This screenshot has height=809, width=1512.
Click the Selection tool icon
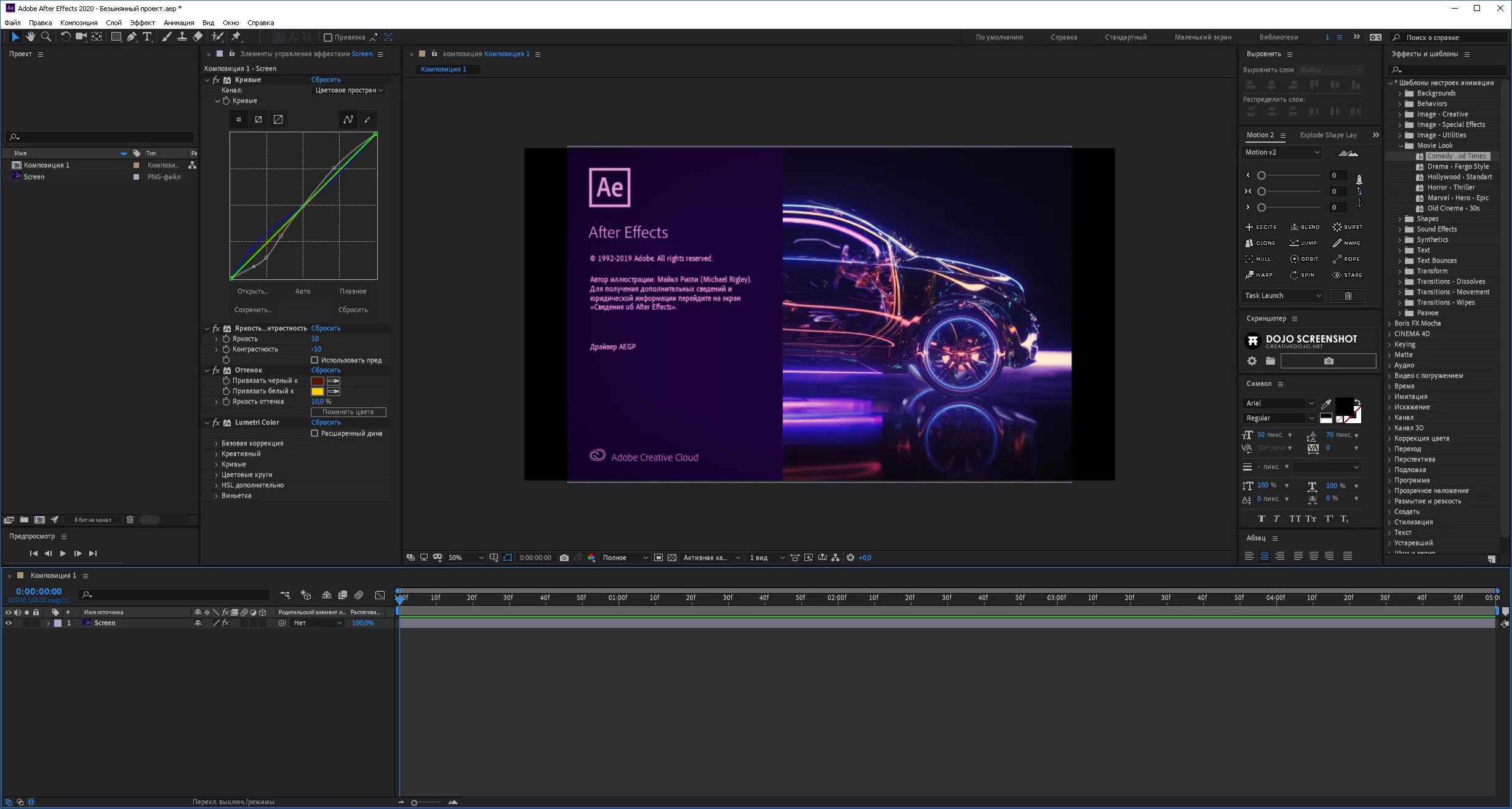tap(14, 37)
